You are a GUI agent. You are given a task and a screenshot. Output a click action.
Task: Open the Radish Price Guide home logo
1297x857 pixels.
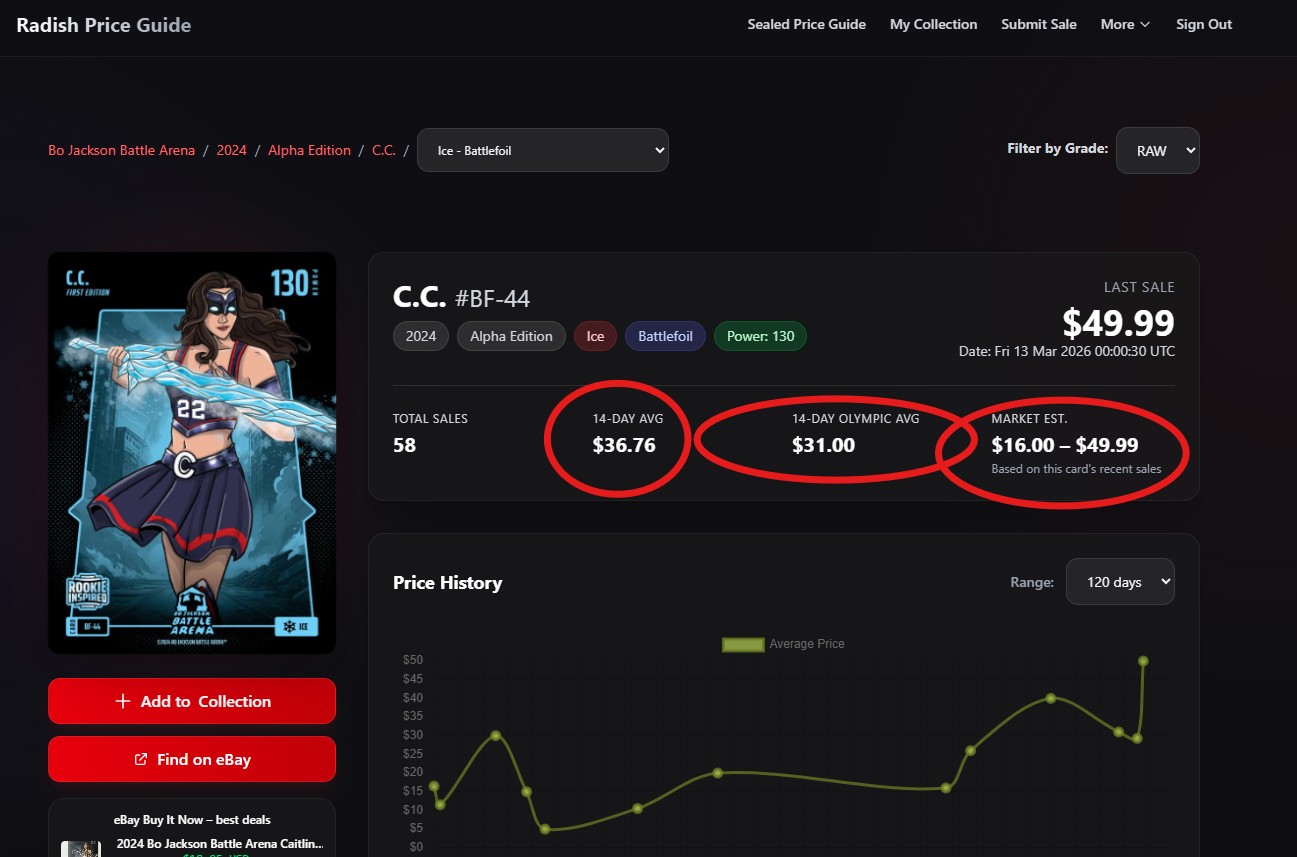coord(103,25)
